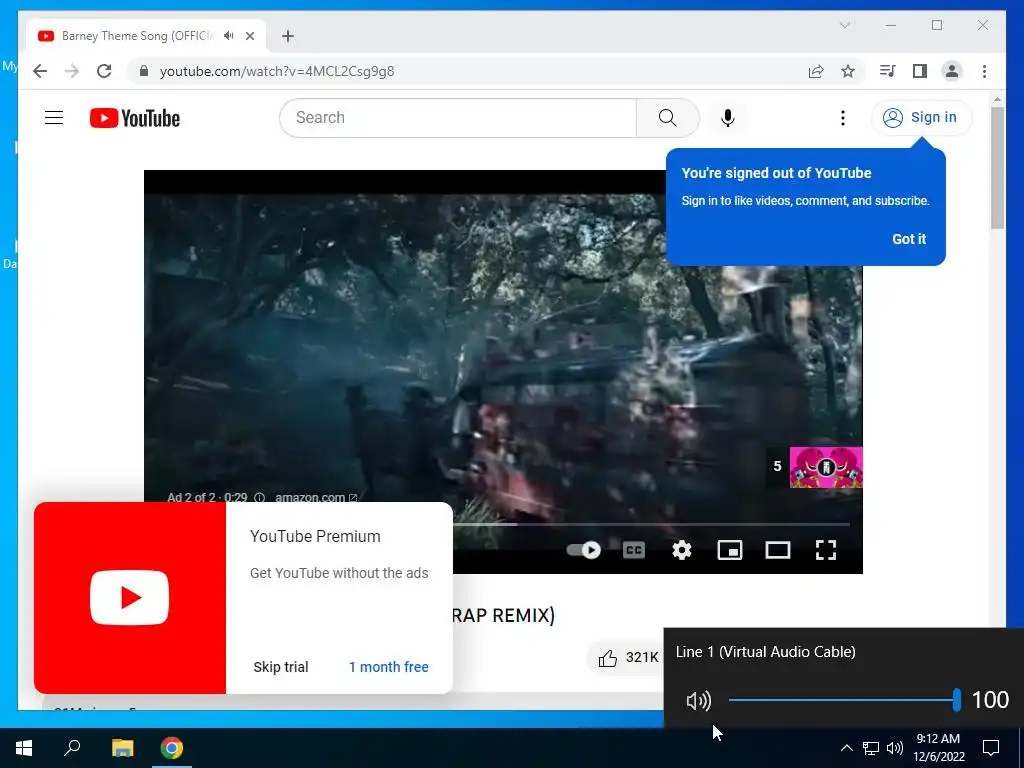
Task: Click the red YouTube Premium logo image
Action: tap(129, 598)
